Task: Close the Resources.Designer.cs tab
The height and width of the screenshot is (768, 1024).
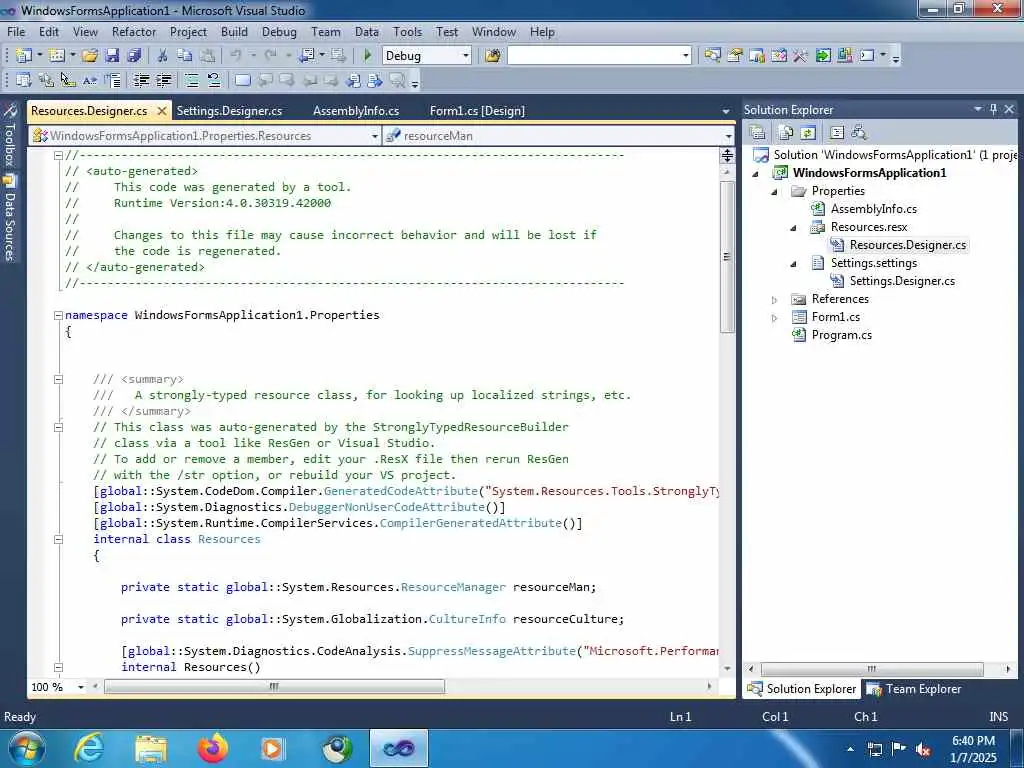Action: pos(161,111)
